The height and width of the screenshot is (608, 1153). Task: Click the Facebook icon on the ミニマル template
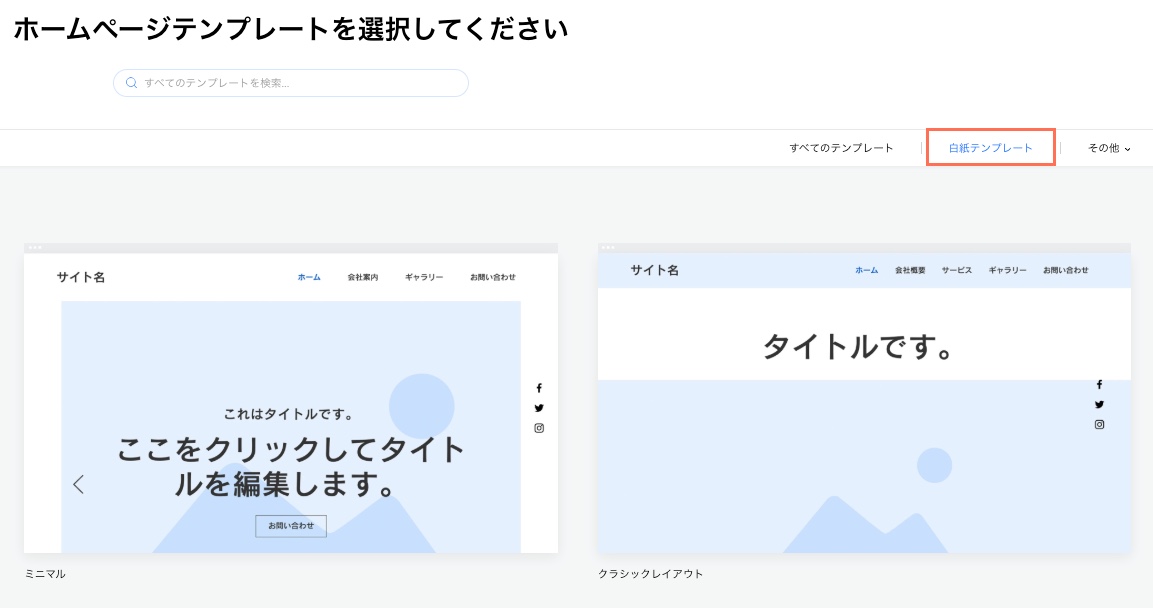pyautogui.click(x=539, y=388)
